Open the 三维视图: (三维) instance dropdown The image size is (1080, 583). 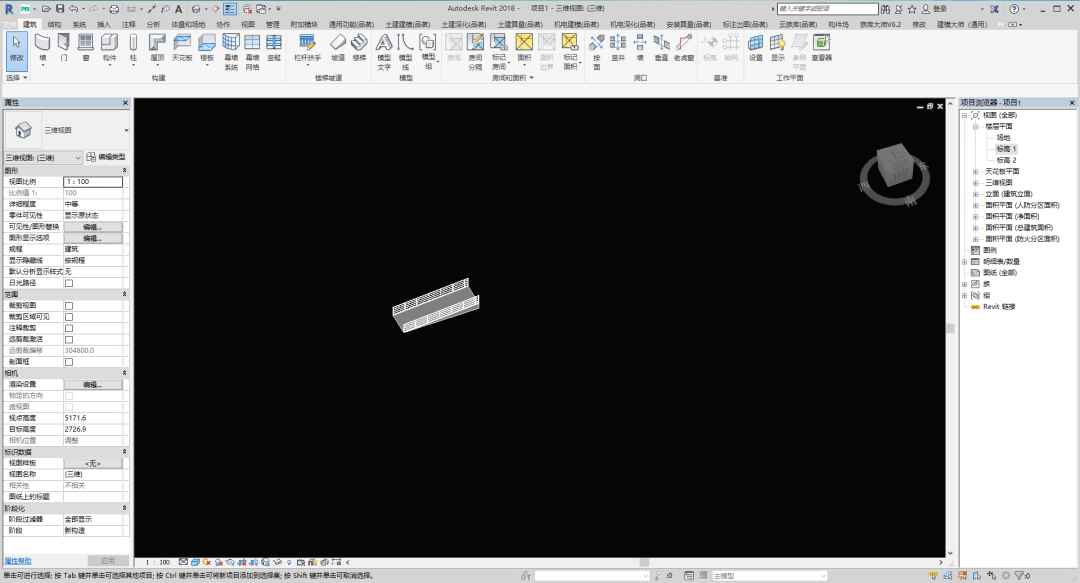tap(43, 158)
